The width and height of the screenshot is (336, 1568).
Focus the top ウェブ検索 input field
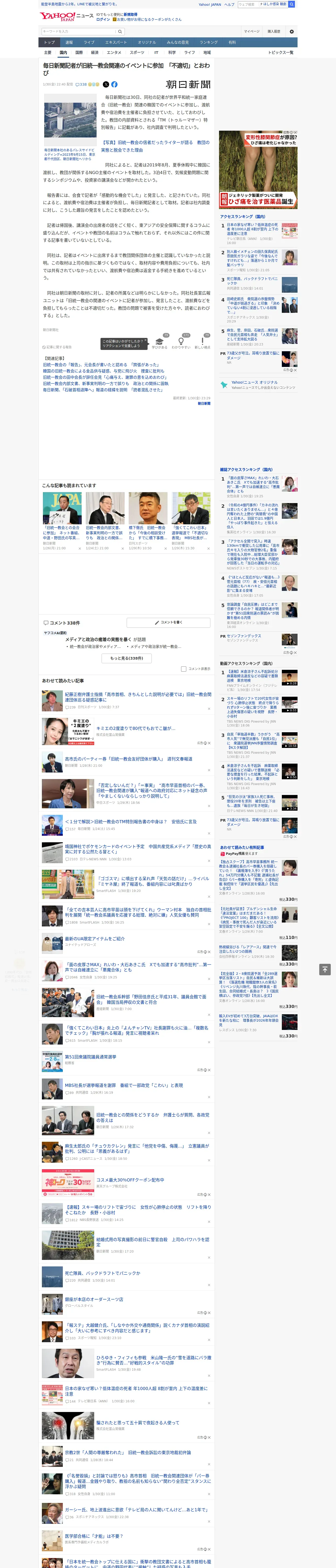tap(262, 4)
